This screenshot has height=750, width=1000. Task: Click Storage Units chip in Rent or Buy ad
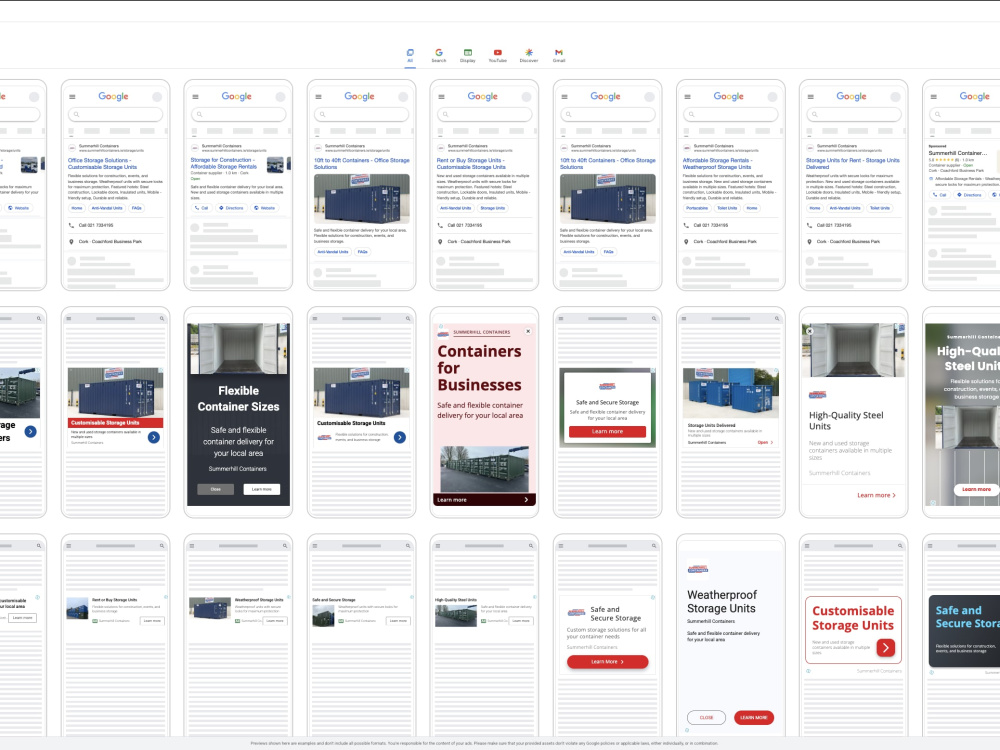click(492, 208)
